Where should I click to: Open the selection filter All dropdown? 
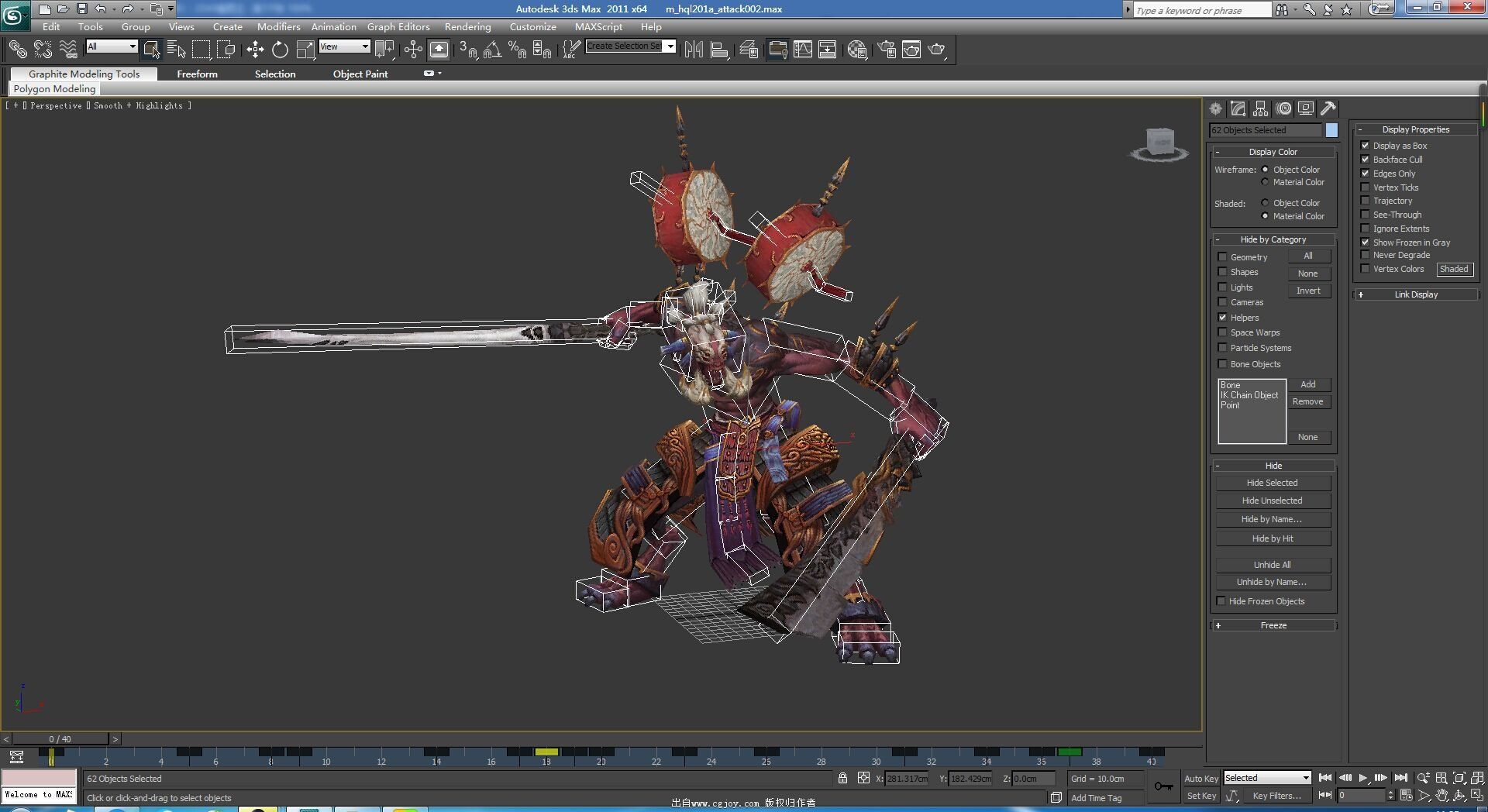point(112,46)
